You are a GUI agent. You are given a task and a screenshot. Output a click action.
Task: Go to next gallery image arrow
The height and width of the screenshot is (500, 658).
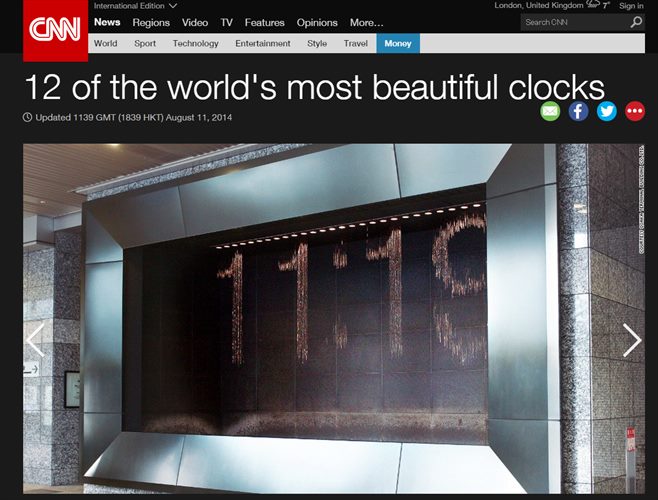pyautogui.click(x=632, y=340)
